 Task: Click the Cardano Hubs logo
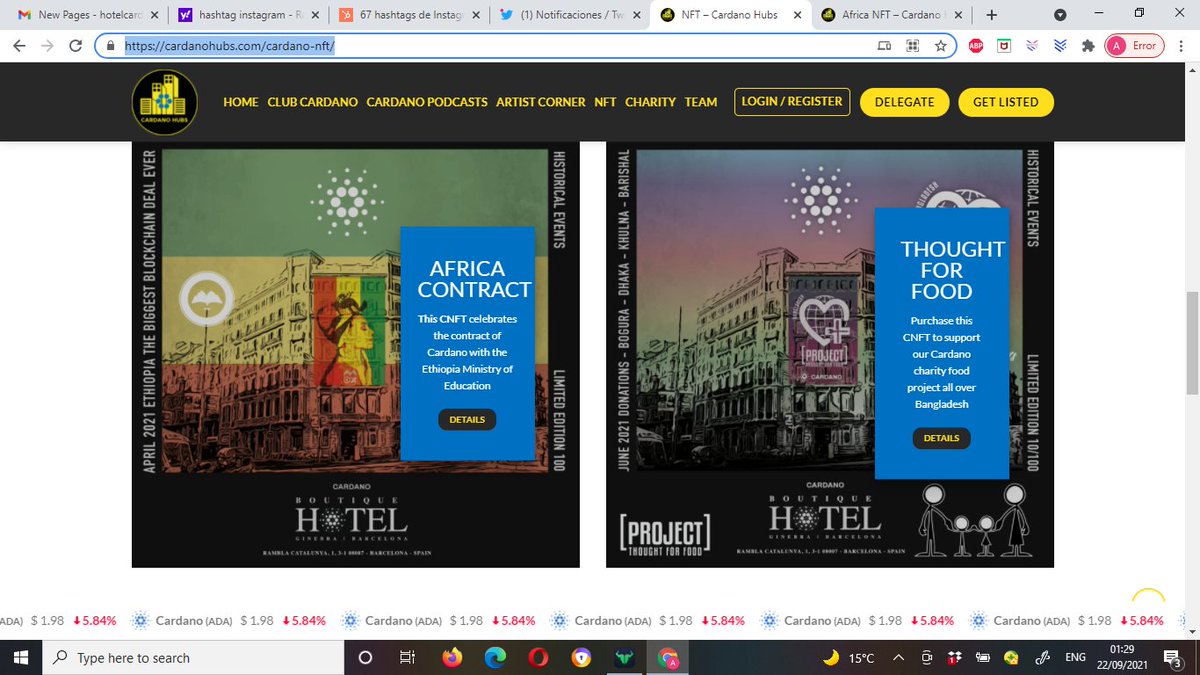(164, 101)
